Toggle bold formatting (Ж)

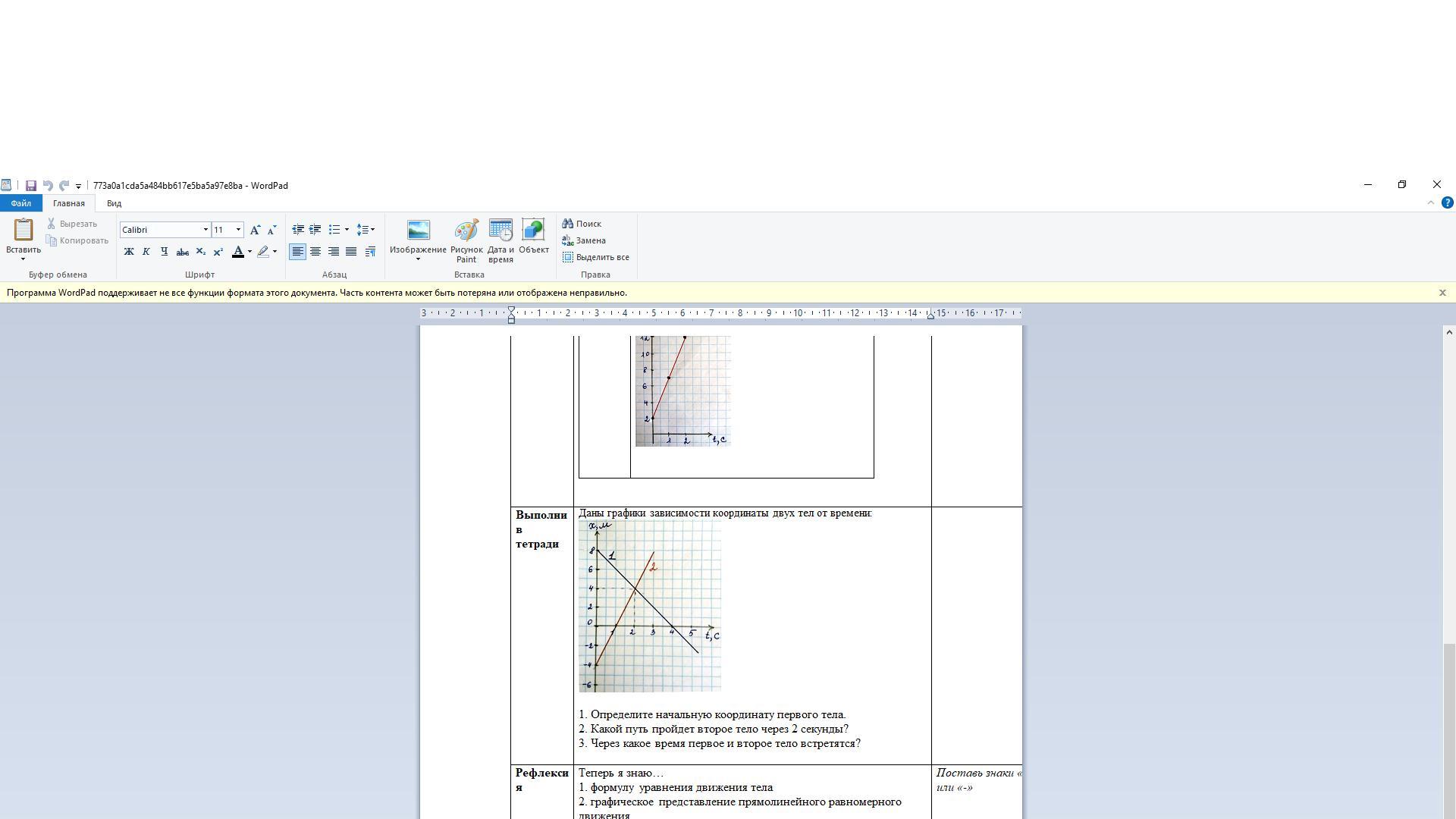(x=129, y=252)
